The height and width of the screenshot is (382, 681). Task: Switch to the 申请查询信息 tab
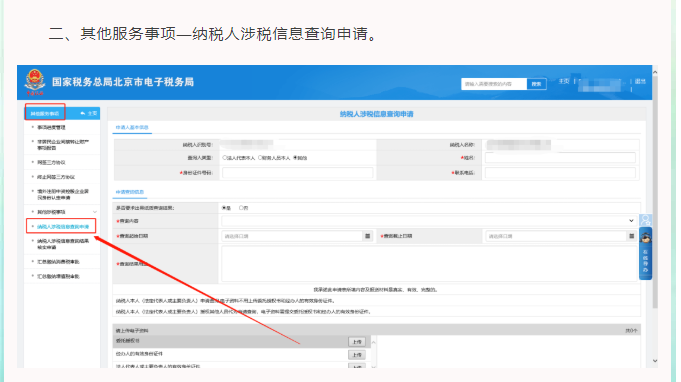tap(130, 192)
